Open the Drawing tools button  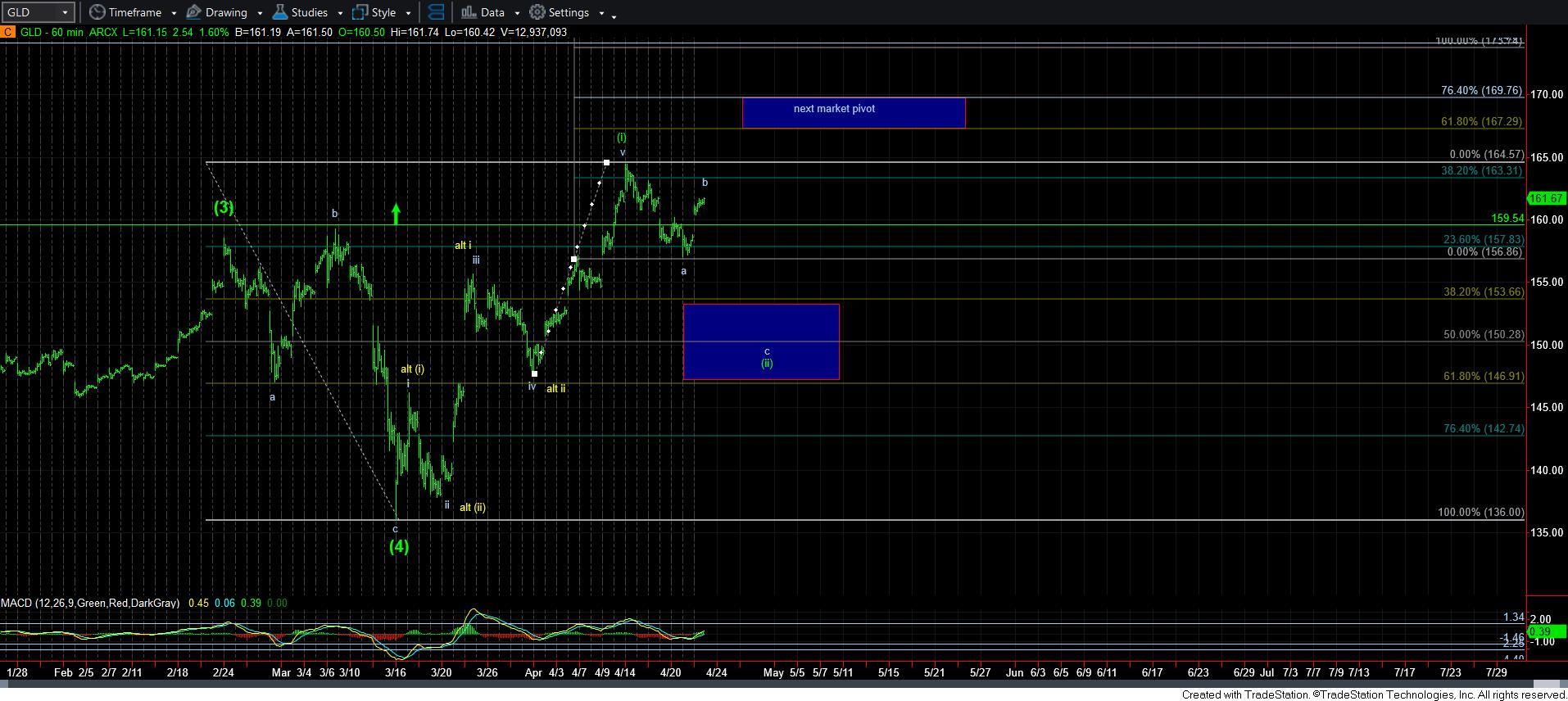tap(217, 12)
